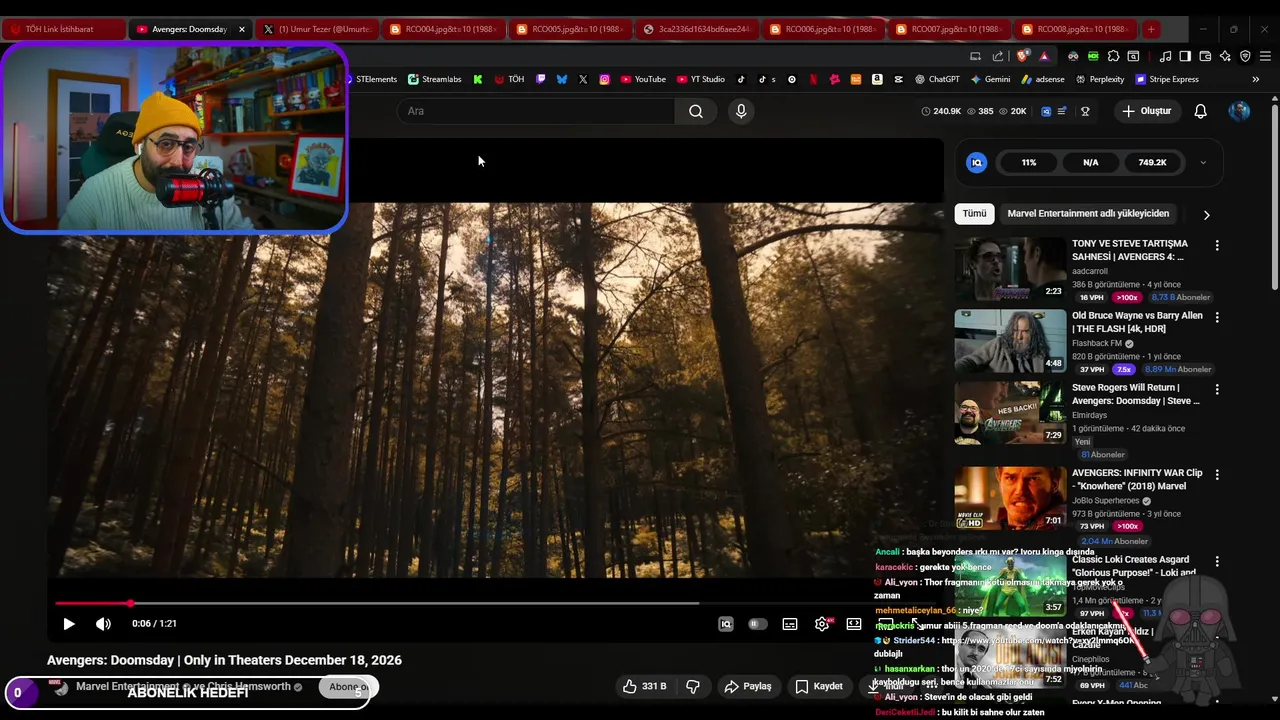
Task: Open AVENGERS: INFINITY WAR Clip Knowhere title
Action: click(x=1137, y=479)
